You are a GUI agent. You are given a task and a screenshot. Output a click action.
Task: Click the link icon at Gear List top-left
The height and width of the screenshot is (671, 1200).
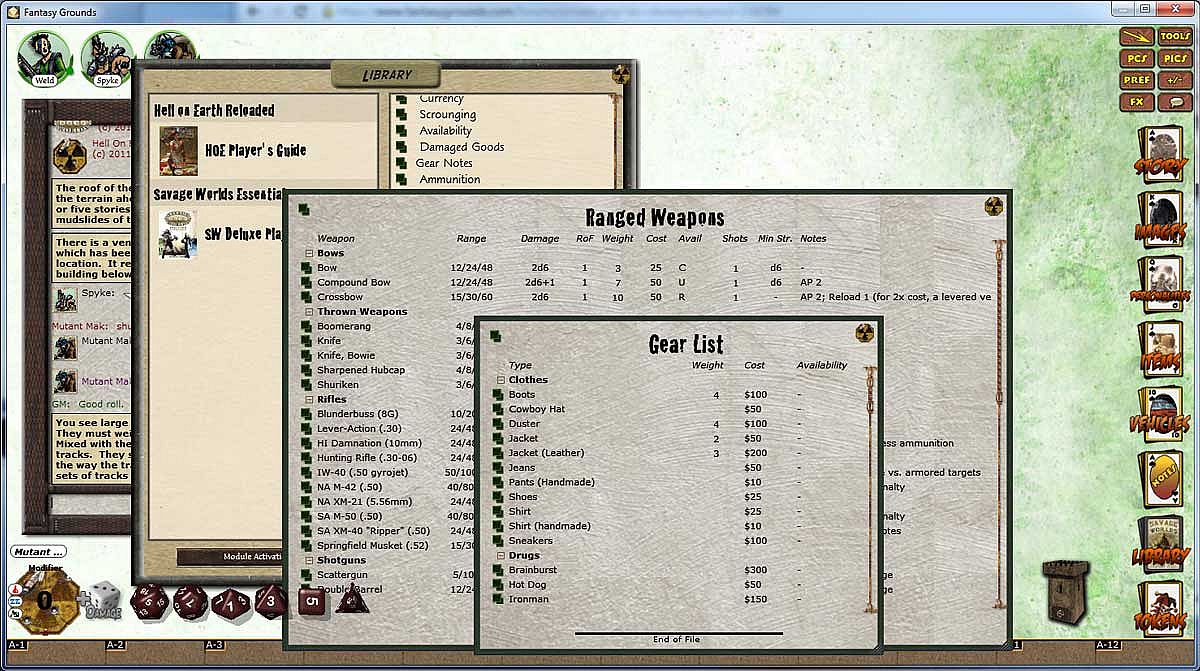point(495,335)
